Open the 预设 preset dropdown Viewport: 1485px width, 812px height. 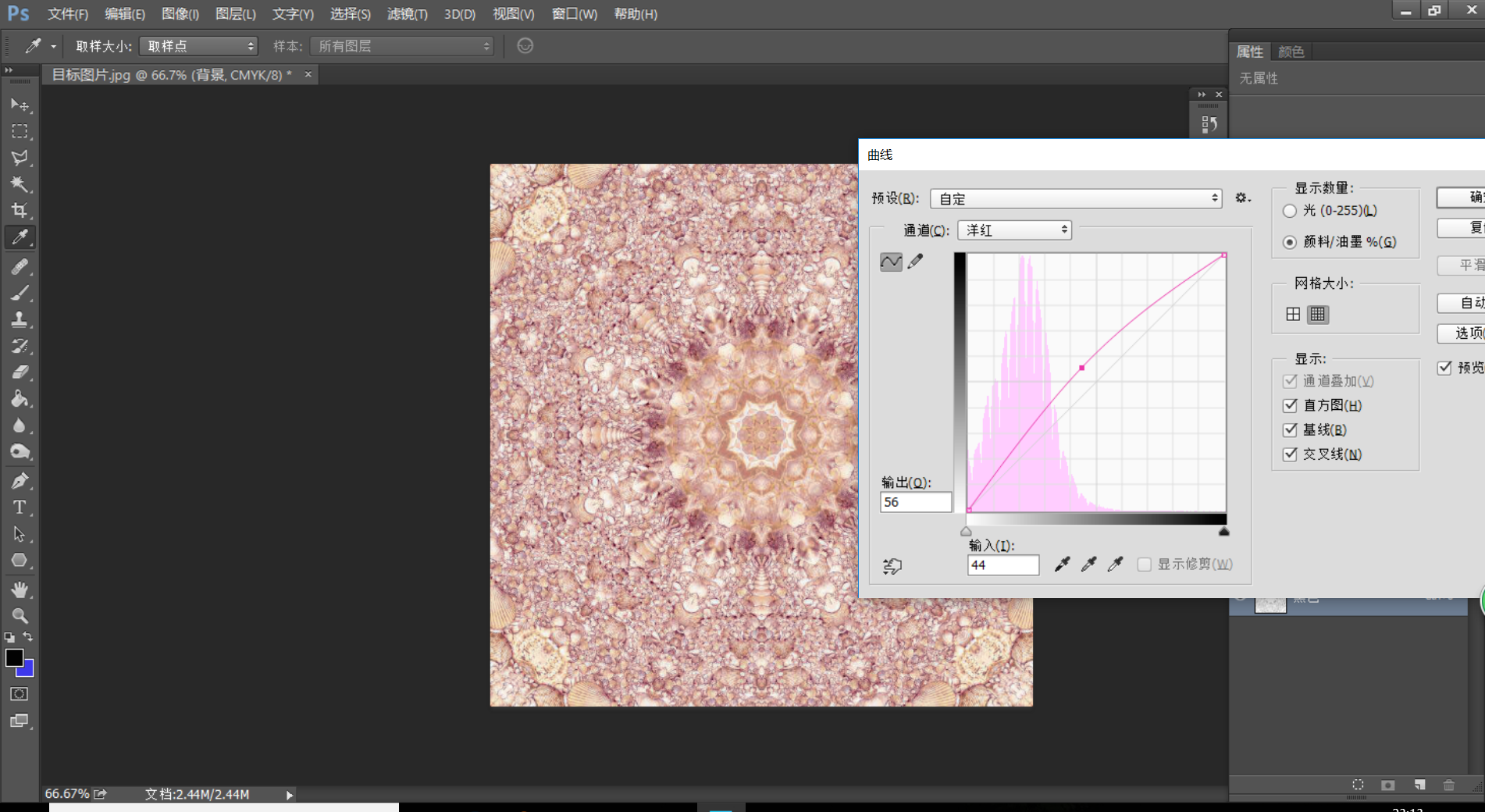point(1076,199)
